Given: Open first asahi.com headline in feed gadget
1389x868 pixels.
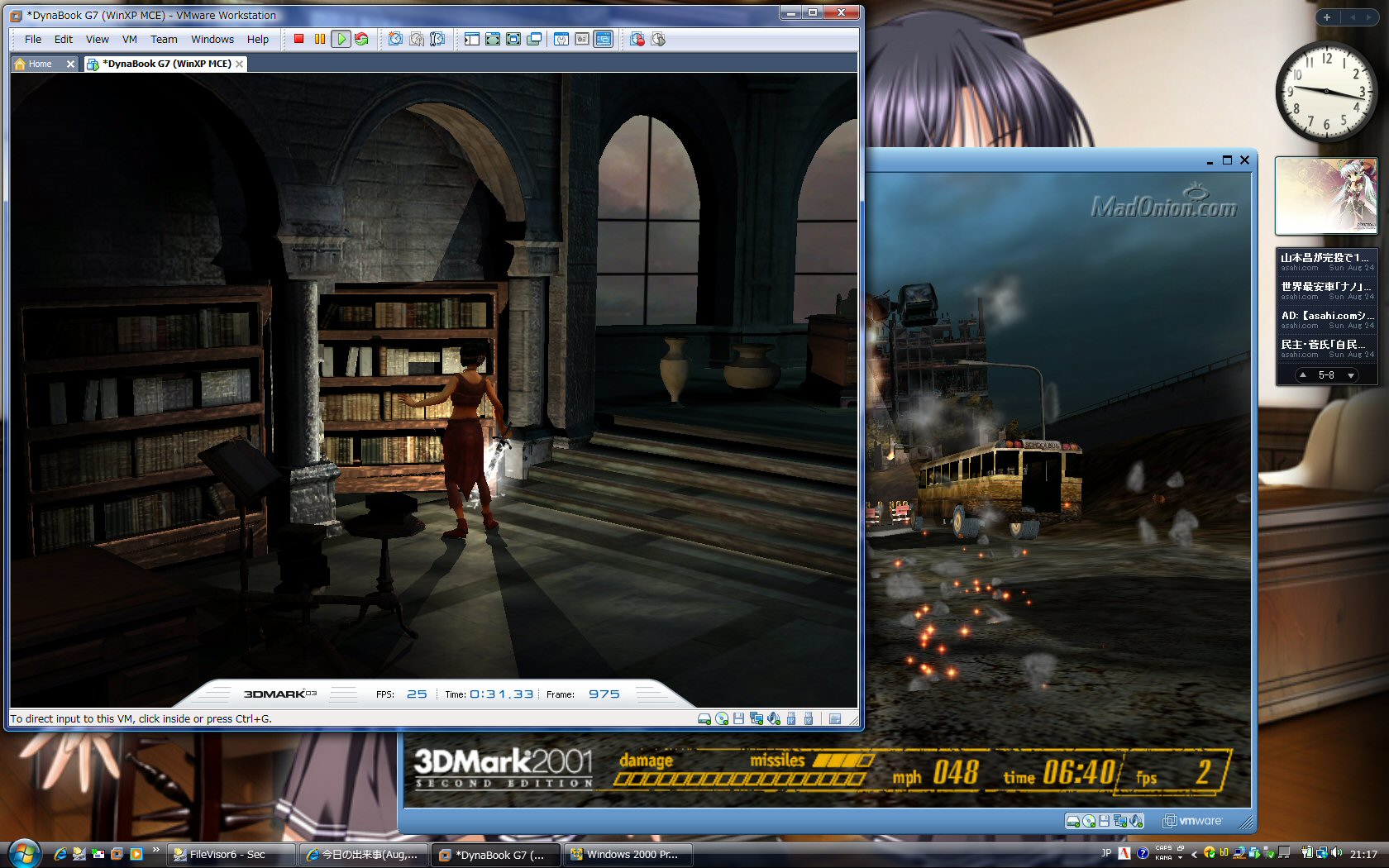Looking at the screenshot, I should coord(1326,262).
